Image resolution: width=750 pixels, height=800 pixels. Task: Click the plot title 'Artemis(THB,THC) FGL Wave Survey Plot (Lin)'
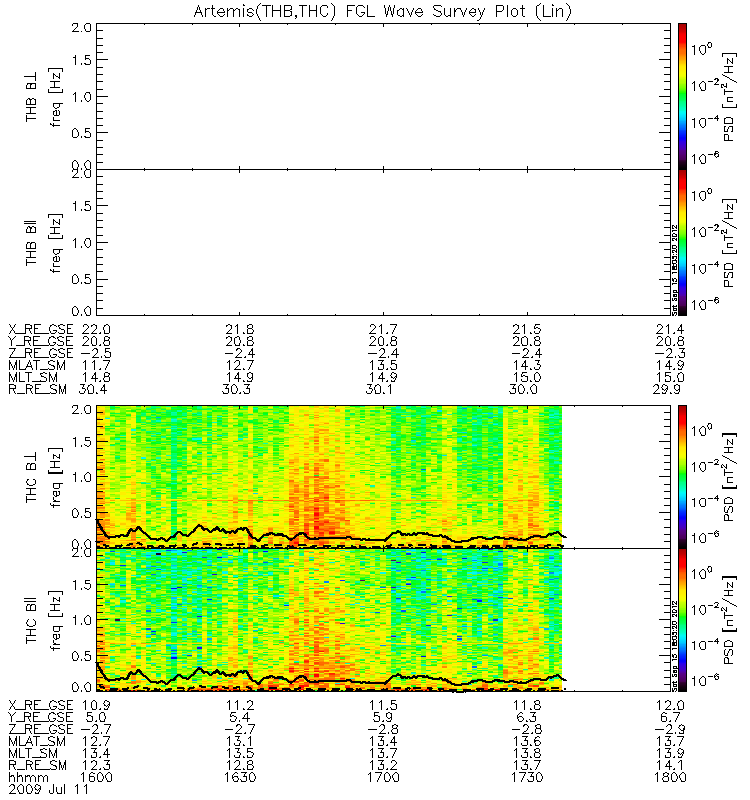pos(383,11)
